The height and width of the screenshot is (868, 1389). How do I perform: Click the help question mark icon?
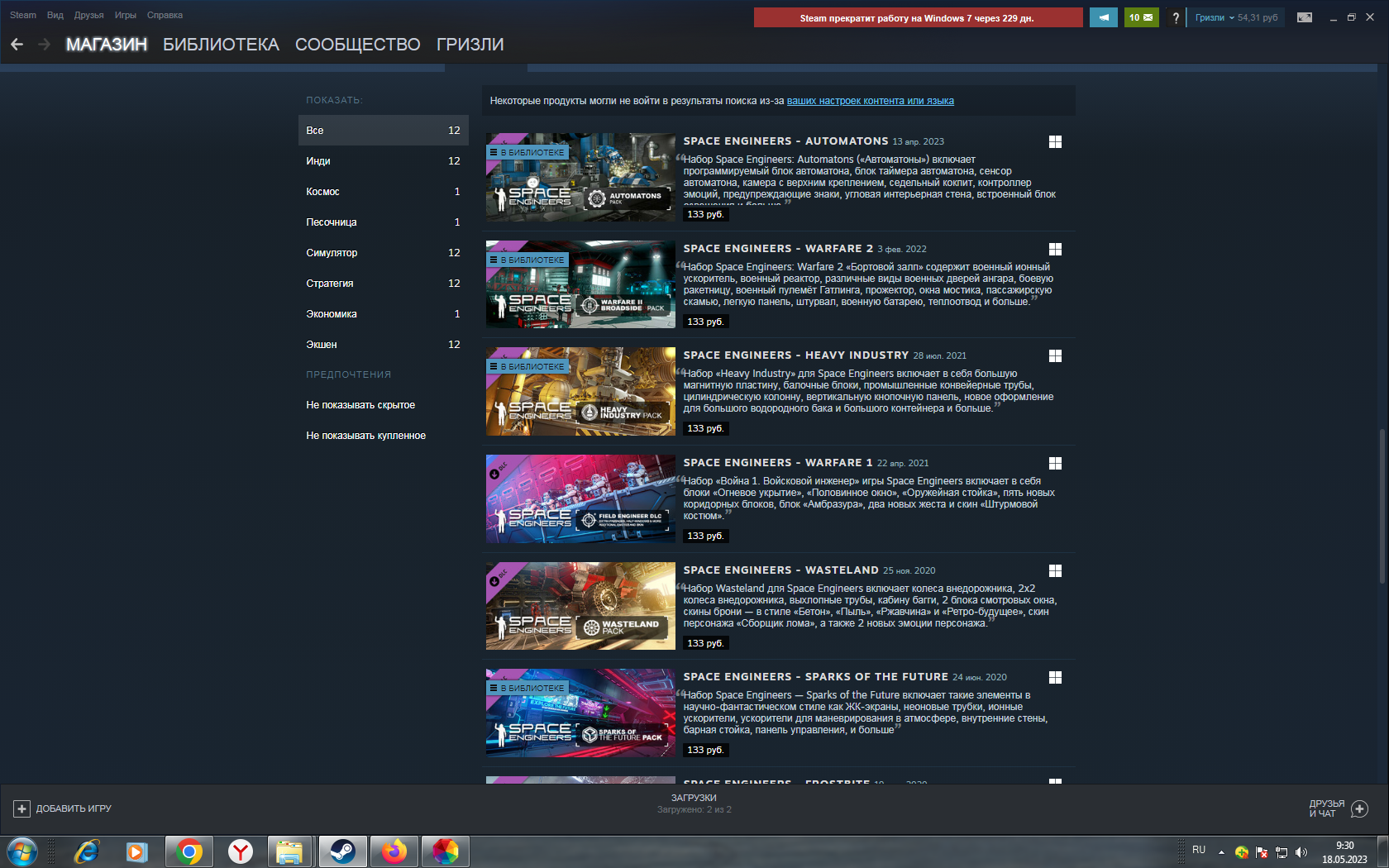(x=1176, y=18)
